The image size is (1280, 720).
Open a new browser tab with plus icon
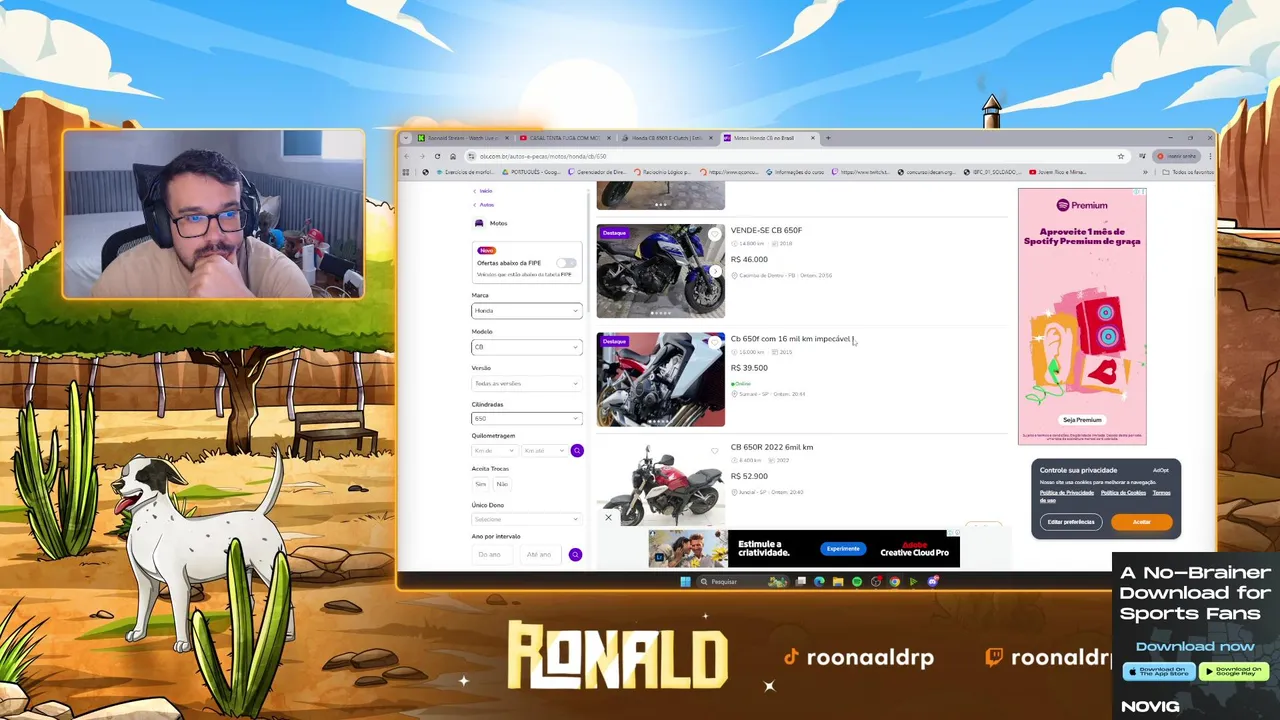[828, 138]
